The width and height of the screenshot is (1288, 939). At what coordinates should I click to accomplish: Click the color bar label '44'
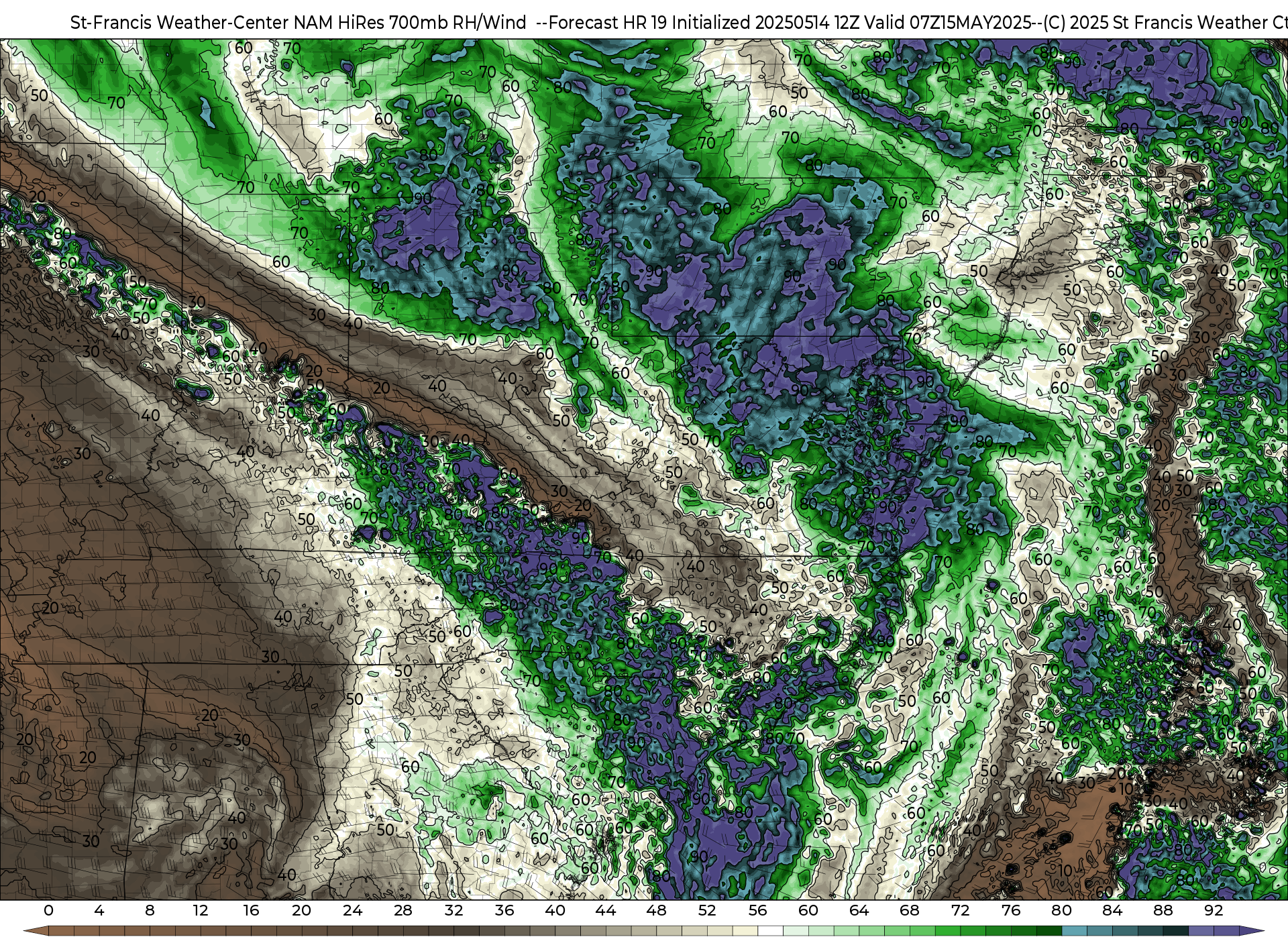pos(606,910)
